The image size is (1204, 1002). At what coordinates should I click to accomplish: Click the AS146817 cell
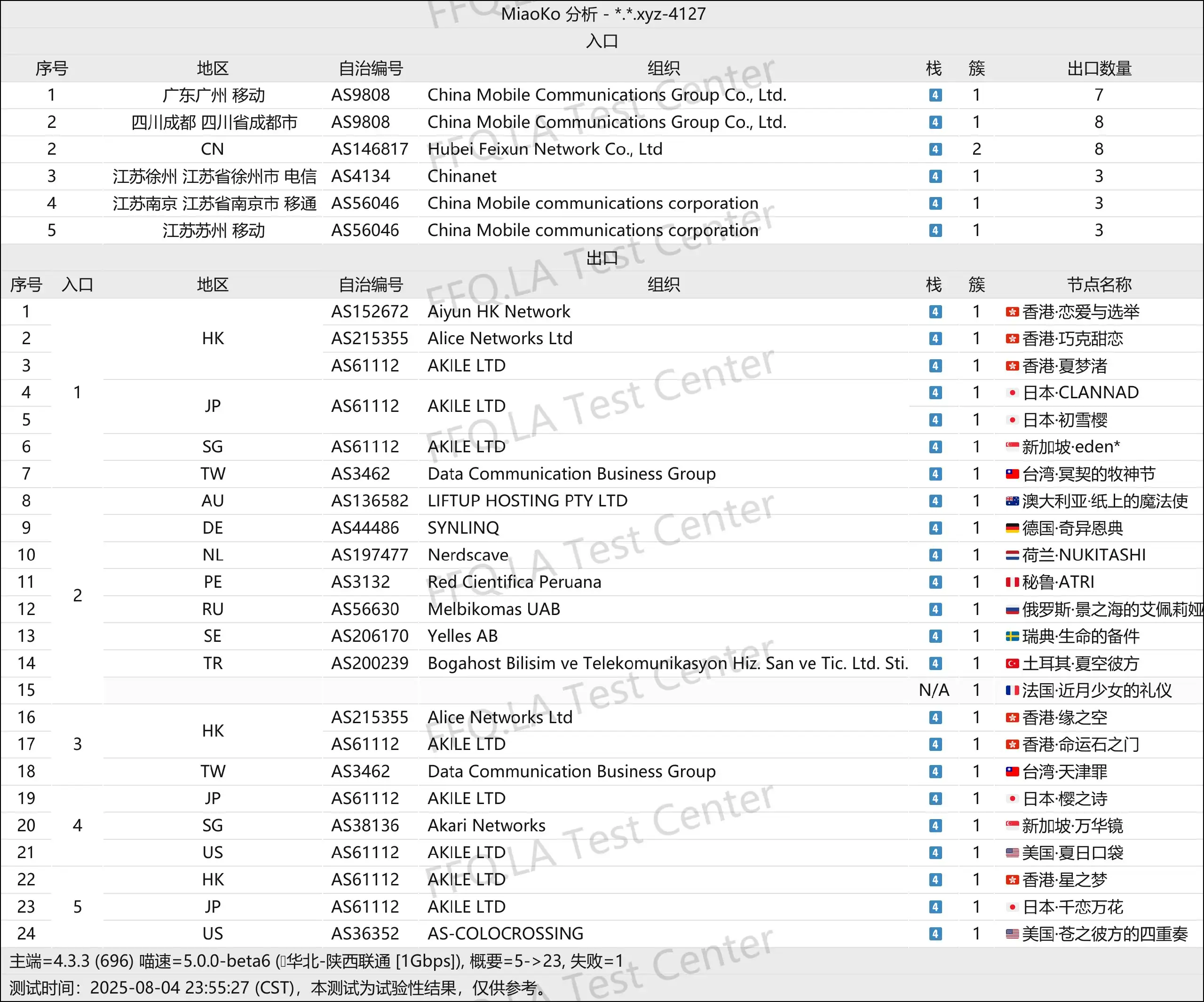pos(370,149)
